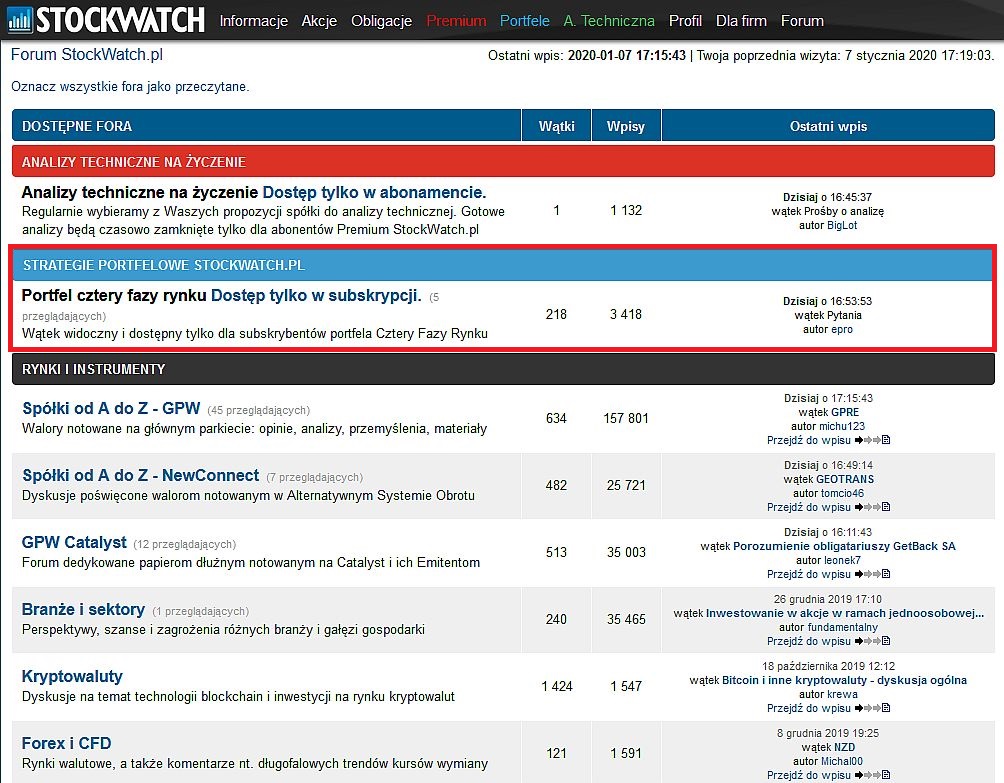The width and height of the screenshot is (1004, 783).
Task: Go to last post icon in GPW Catalyst row
Action: [x=872, y=574]
